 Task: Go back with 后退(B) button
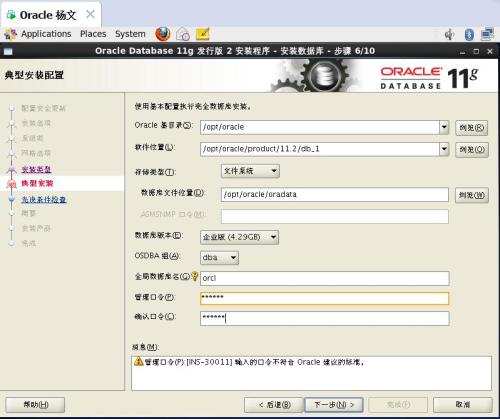[274, 405]
